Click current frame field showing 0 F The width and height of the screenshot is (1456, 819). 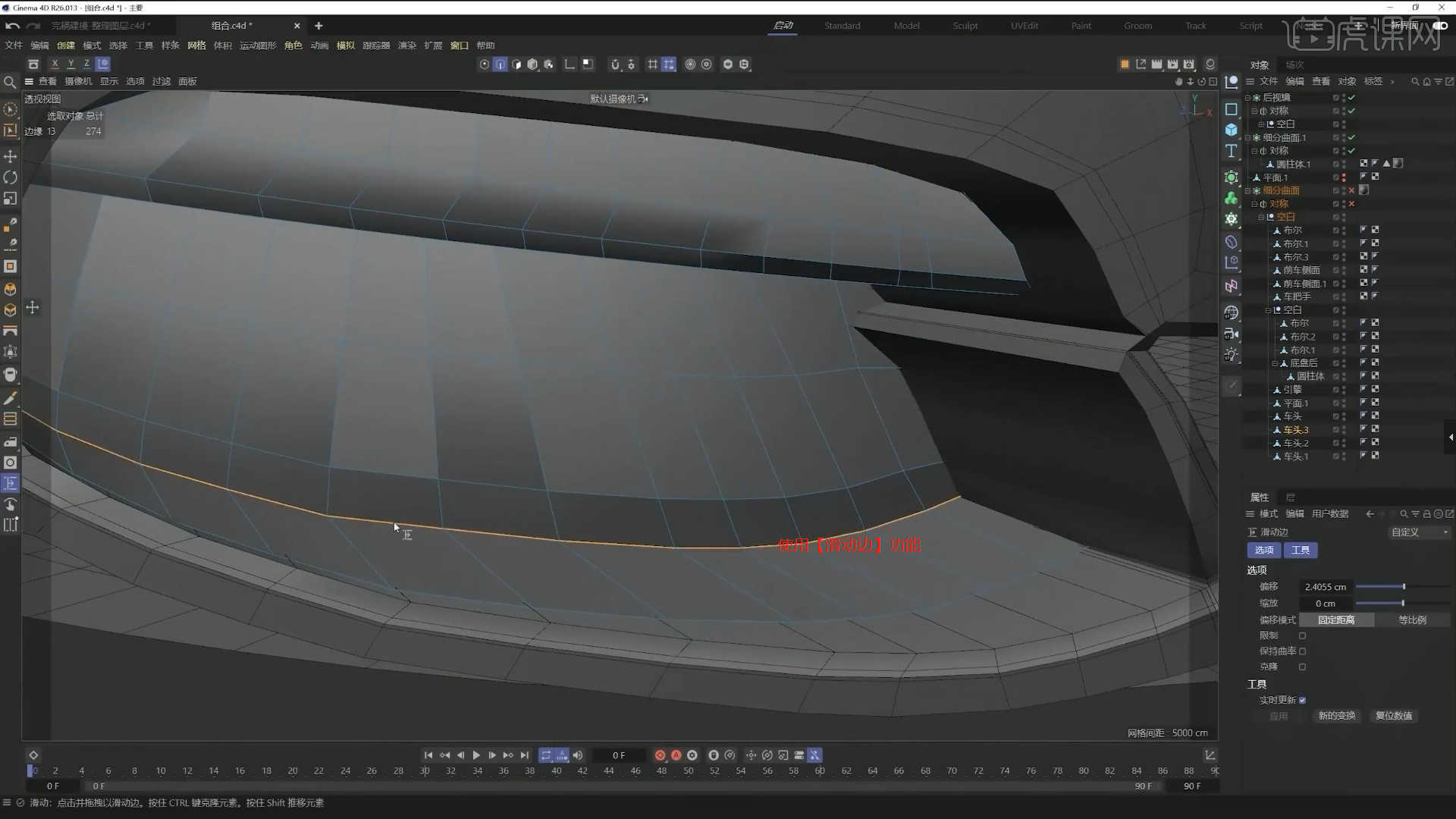(619, 755)
